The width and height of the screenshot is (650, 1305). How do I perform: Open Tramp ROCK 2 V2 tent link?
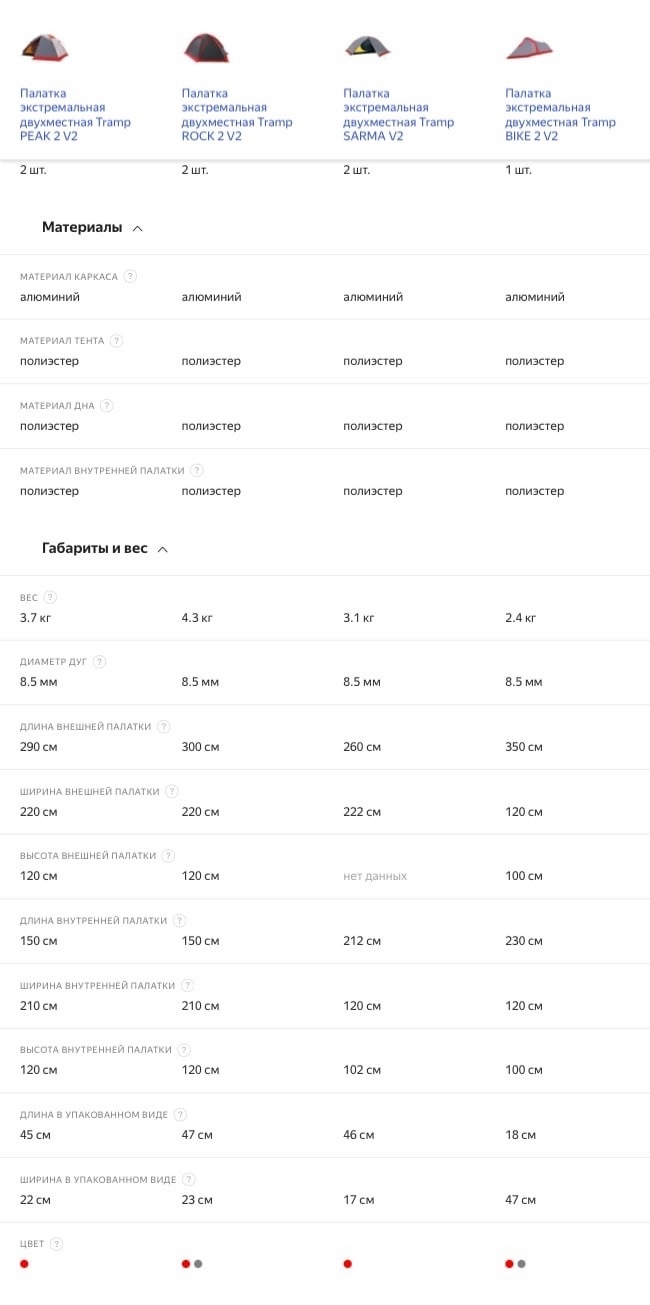point(237,115)
